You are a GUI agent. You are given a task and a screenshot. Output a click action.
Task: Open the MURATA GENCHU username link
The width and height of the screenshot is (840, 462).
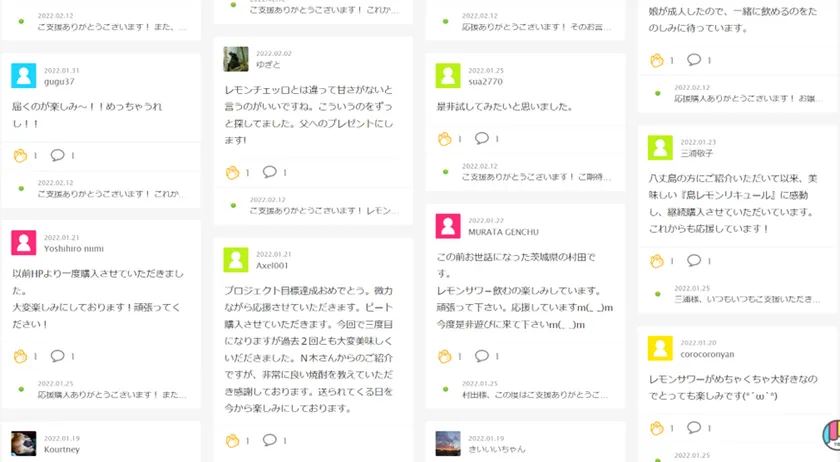pos(503,232)
